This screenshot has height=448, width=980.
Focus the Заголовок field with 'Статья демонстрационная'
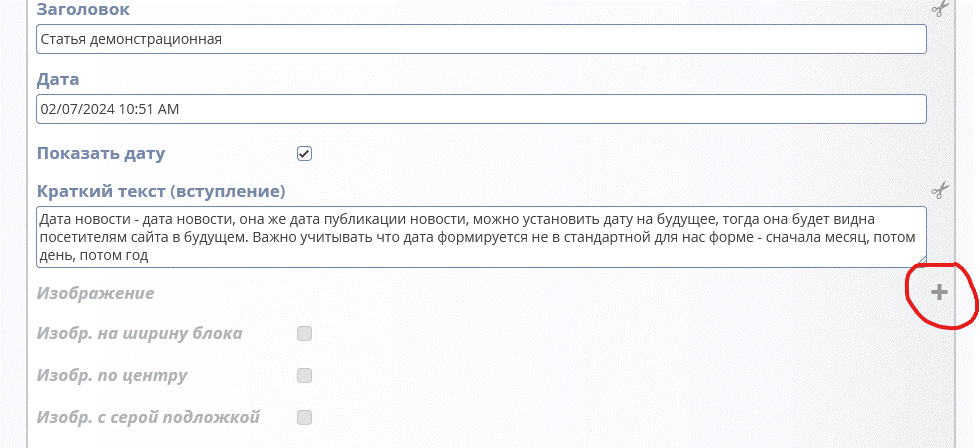point(480,39)
